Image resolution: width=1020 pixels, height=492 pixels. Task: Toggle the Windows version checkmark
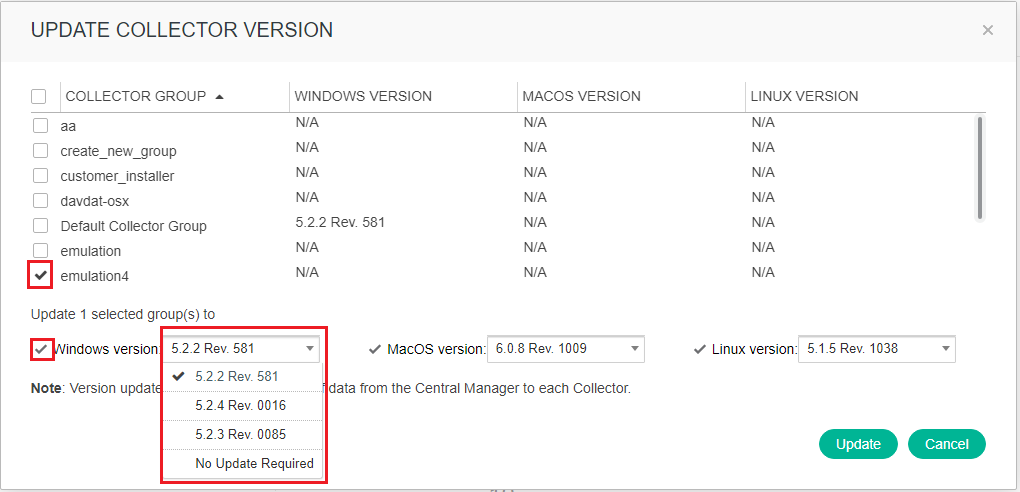tap(40, 349)
